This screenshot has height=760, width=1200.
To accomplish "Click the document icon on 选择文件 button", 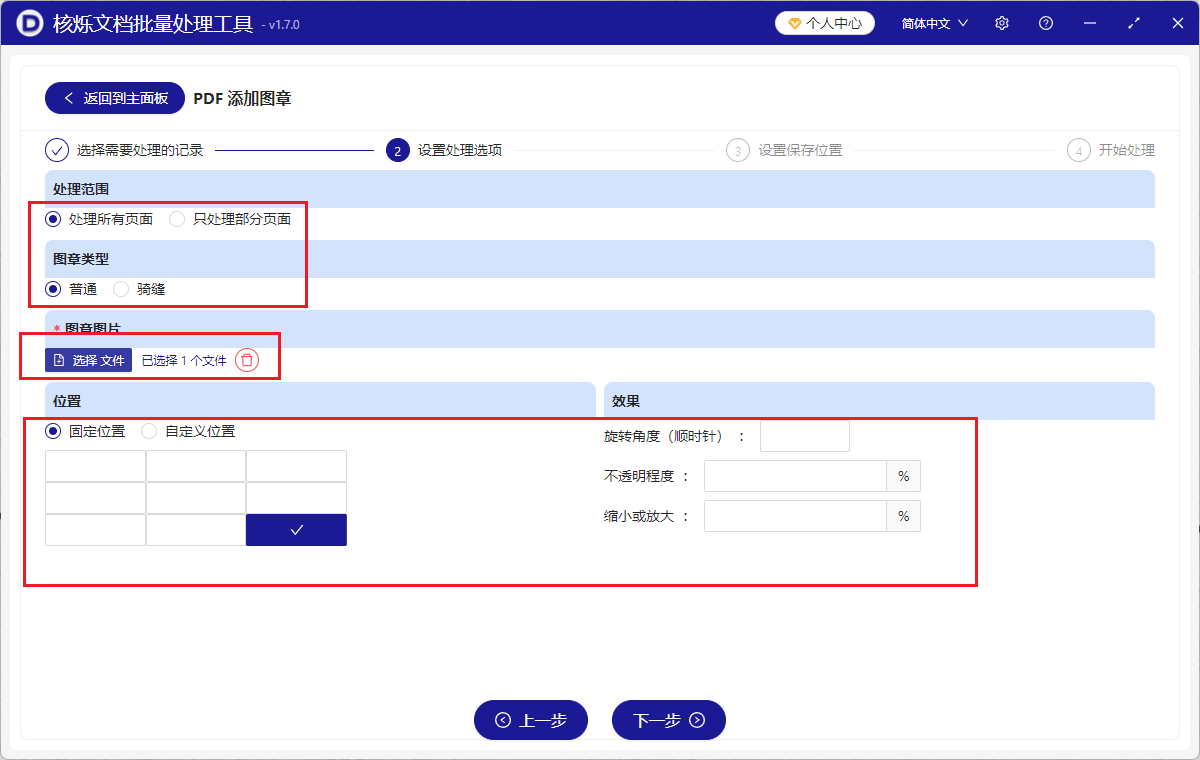I will (x=57, y=360).
